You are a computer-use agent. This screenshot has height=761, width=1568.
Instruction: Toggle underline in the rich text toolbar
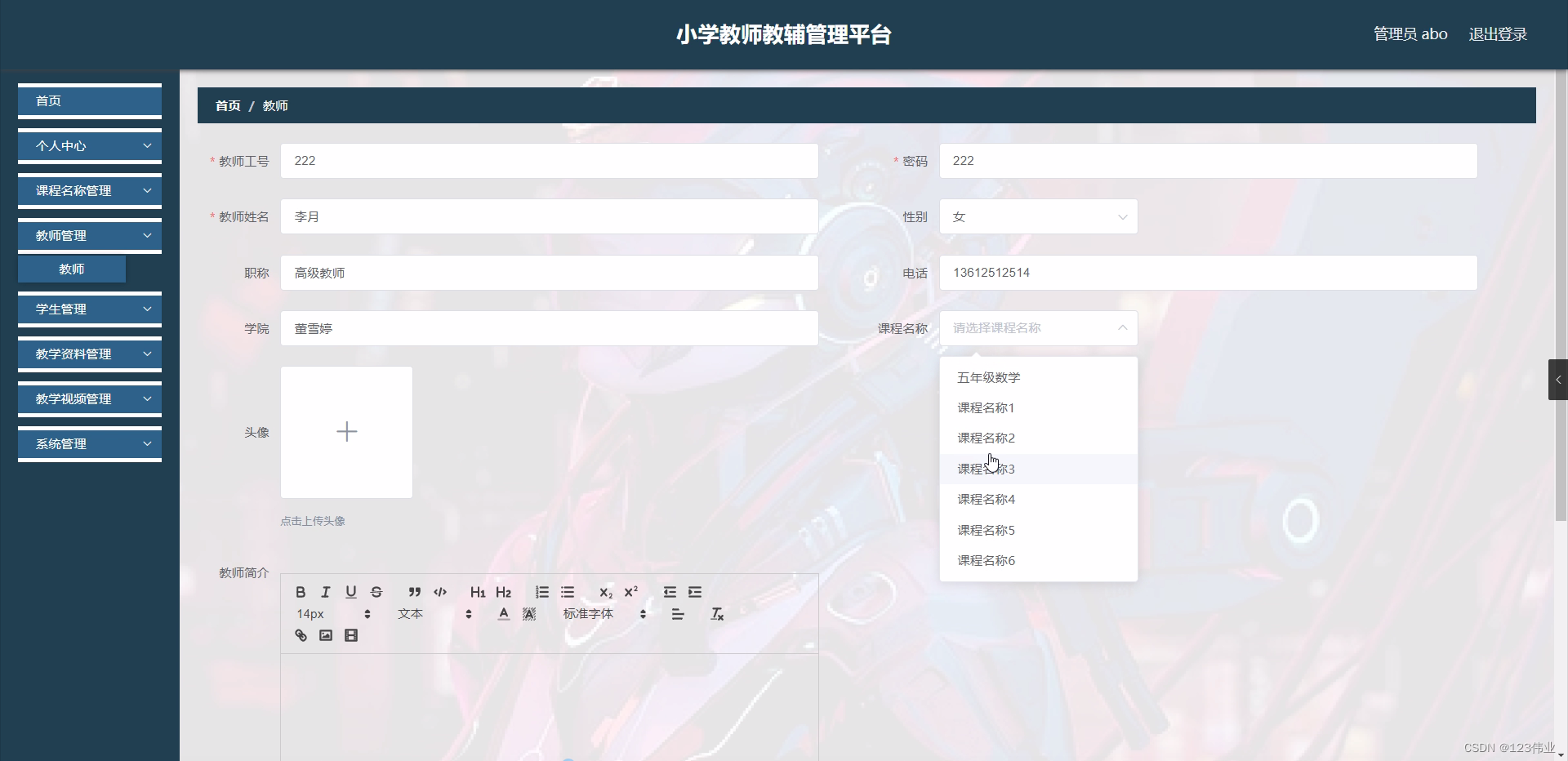tap(351, 592)
